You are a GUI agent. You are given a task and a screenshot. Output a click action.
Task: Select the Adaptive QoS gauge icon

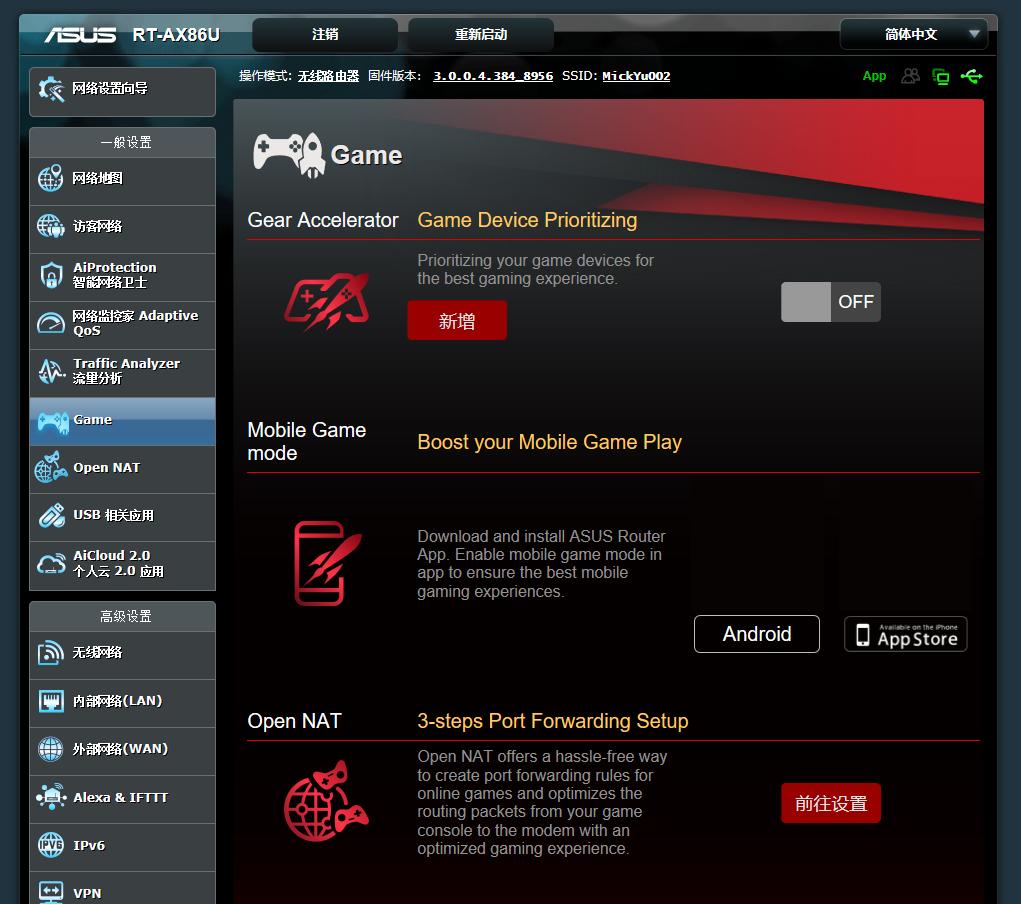tap(51, 323)
